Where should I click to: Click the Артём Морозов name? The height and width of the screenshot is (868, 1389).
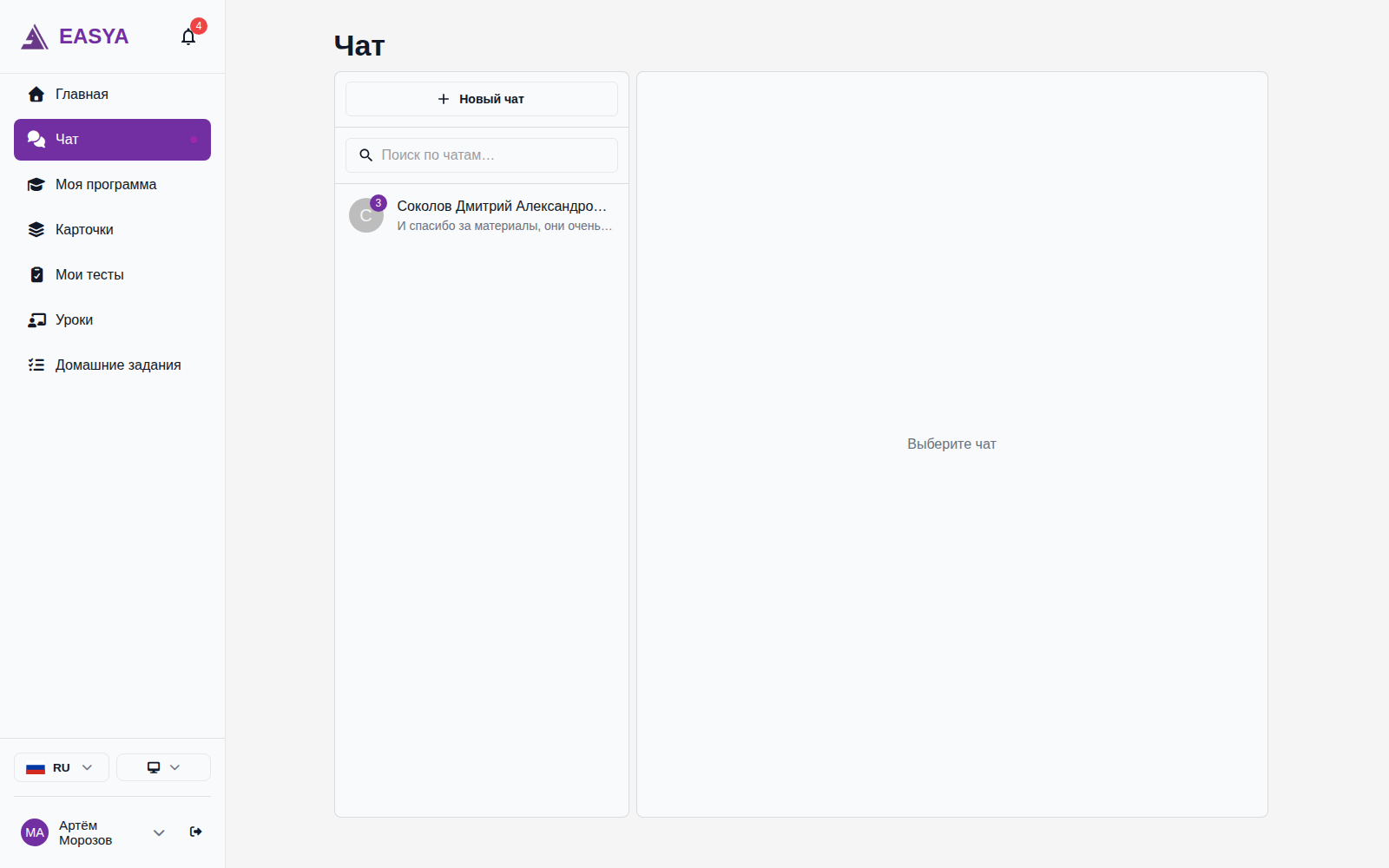[x=86, y=832]
